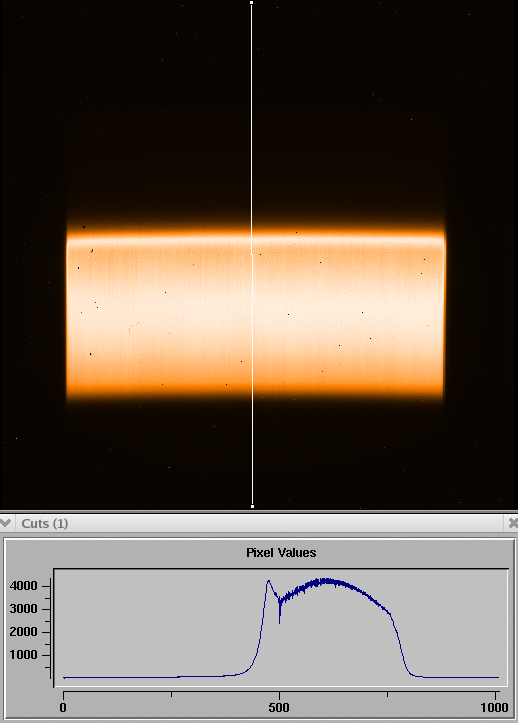518x723 pixels.
Task: Click the narrow dip in the pixel profile
Action: (x=280, y=620)
